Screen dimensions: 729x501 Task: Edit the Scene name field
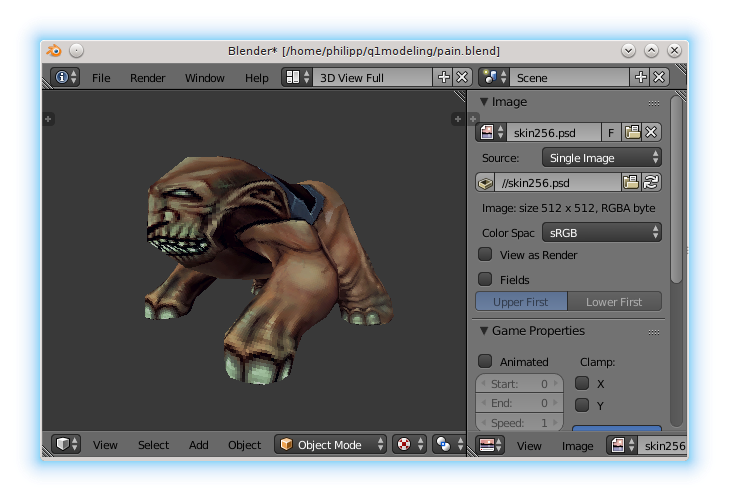pos(570,77)
